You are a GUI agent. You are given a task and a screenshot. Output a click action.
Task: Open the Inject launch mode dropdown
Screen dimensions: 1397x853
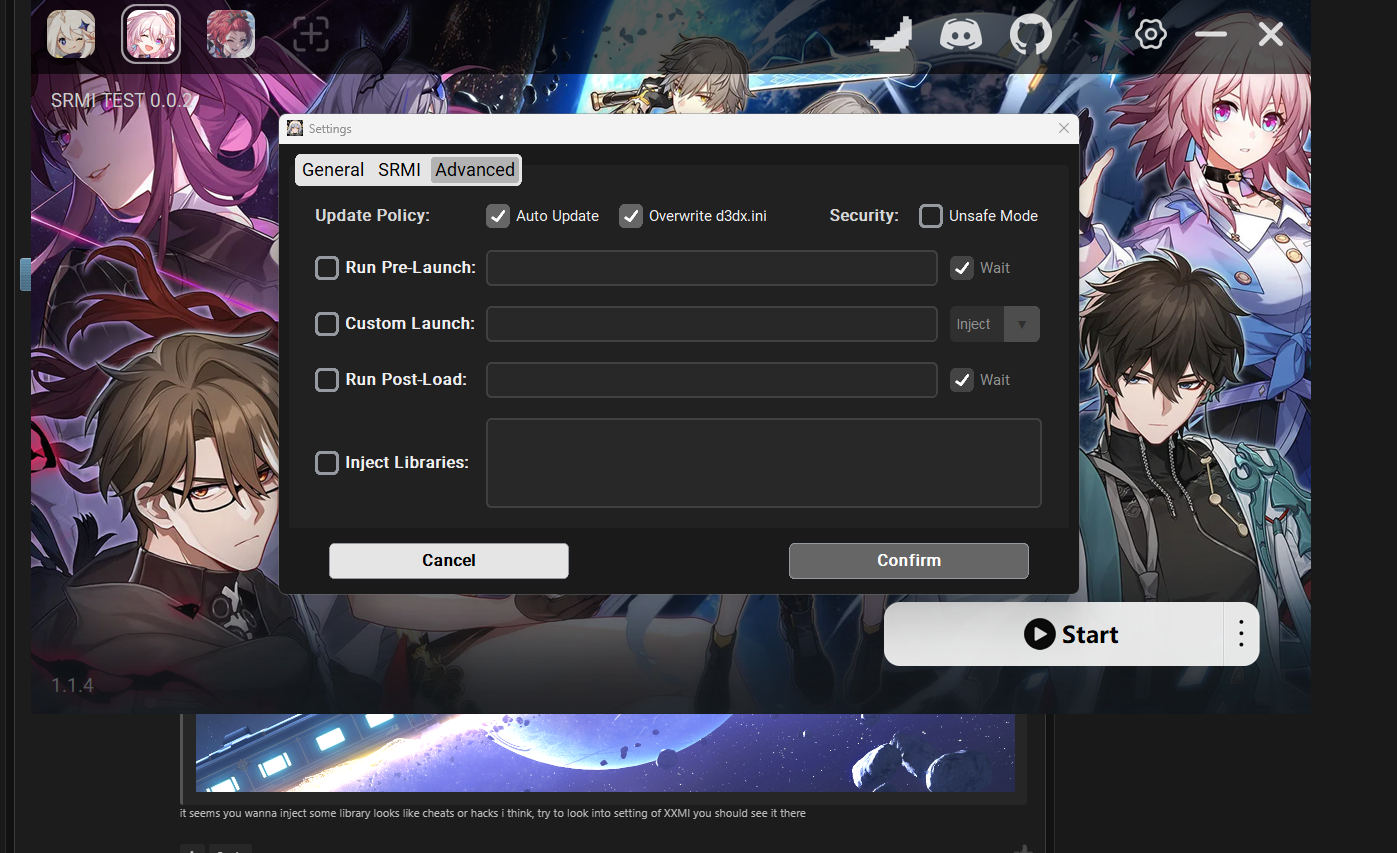pyautogui.click(x=994, y=324)
